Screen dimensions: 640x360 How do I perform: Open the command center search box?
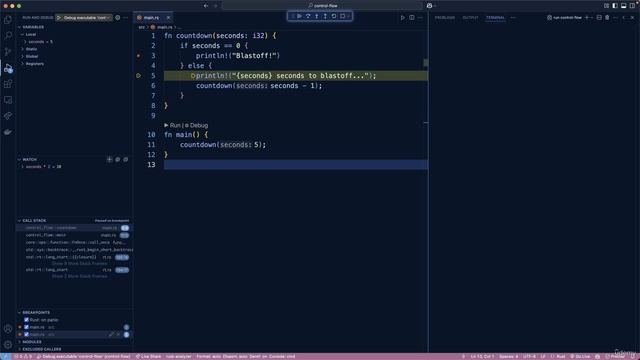[x=322, y=6]
